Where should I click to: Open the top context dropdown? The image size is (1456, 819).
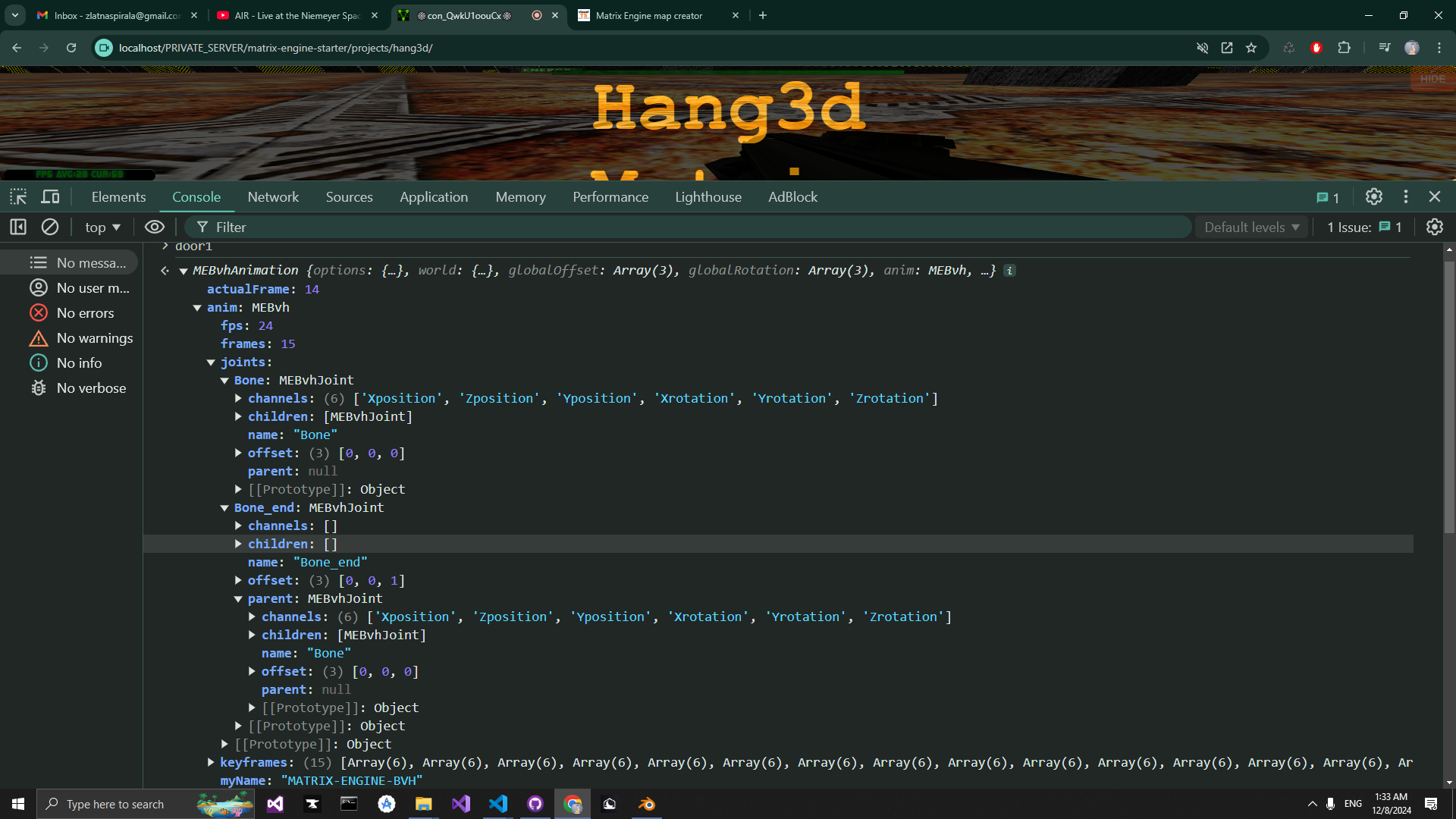pyautogui.click(x=102, y=227)
